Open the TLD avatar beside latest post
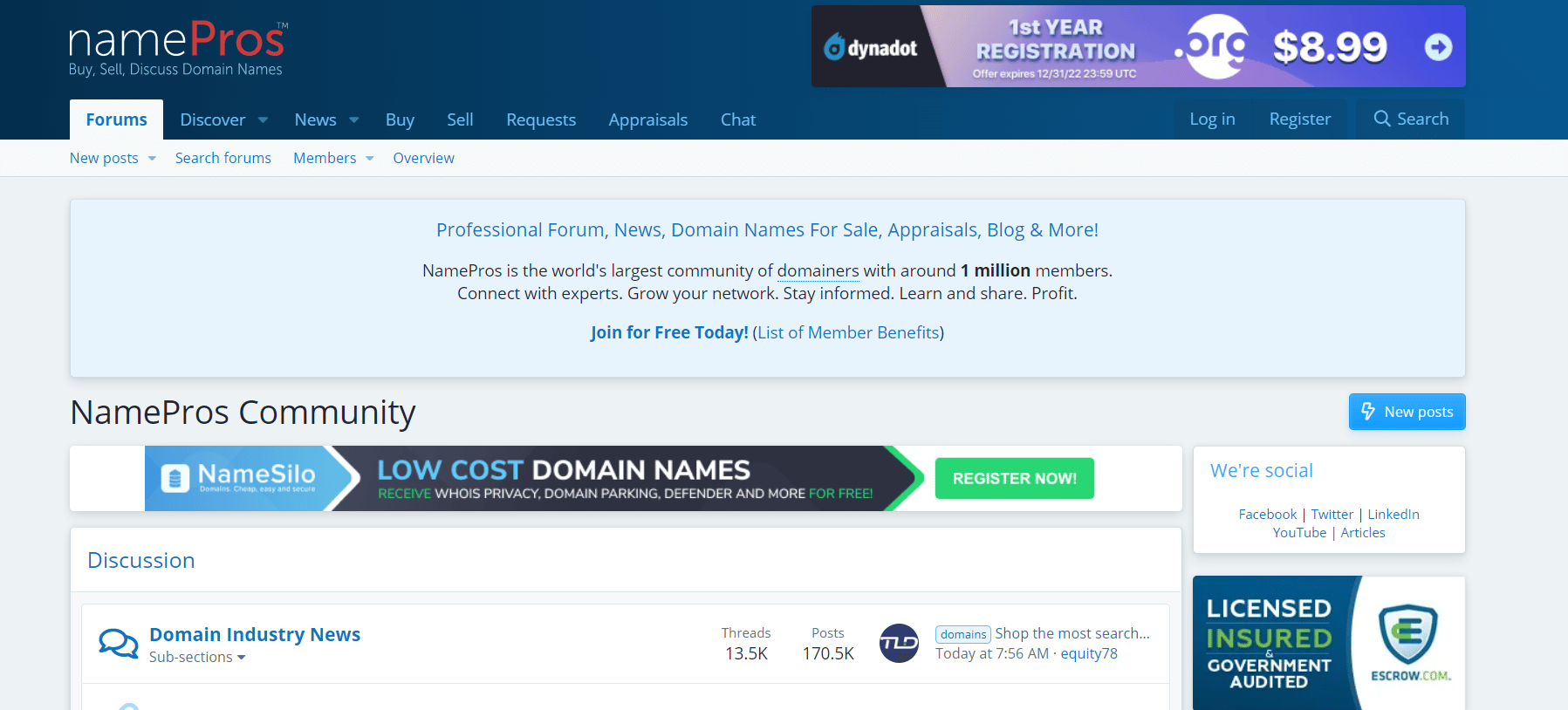The height and width of the screenshot is (710, 1568). (899, 644)
